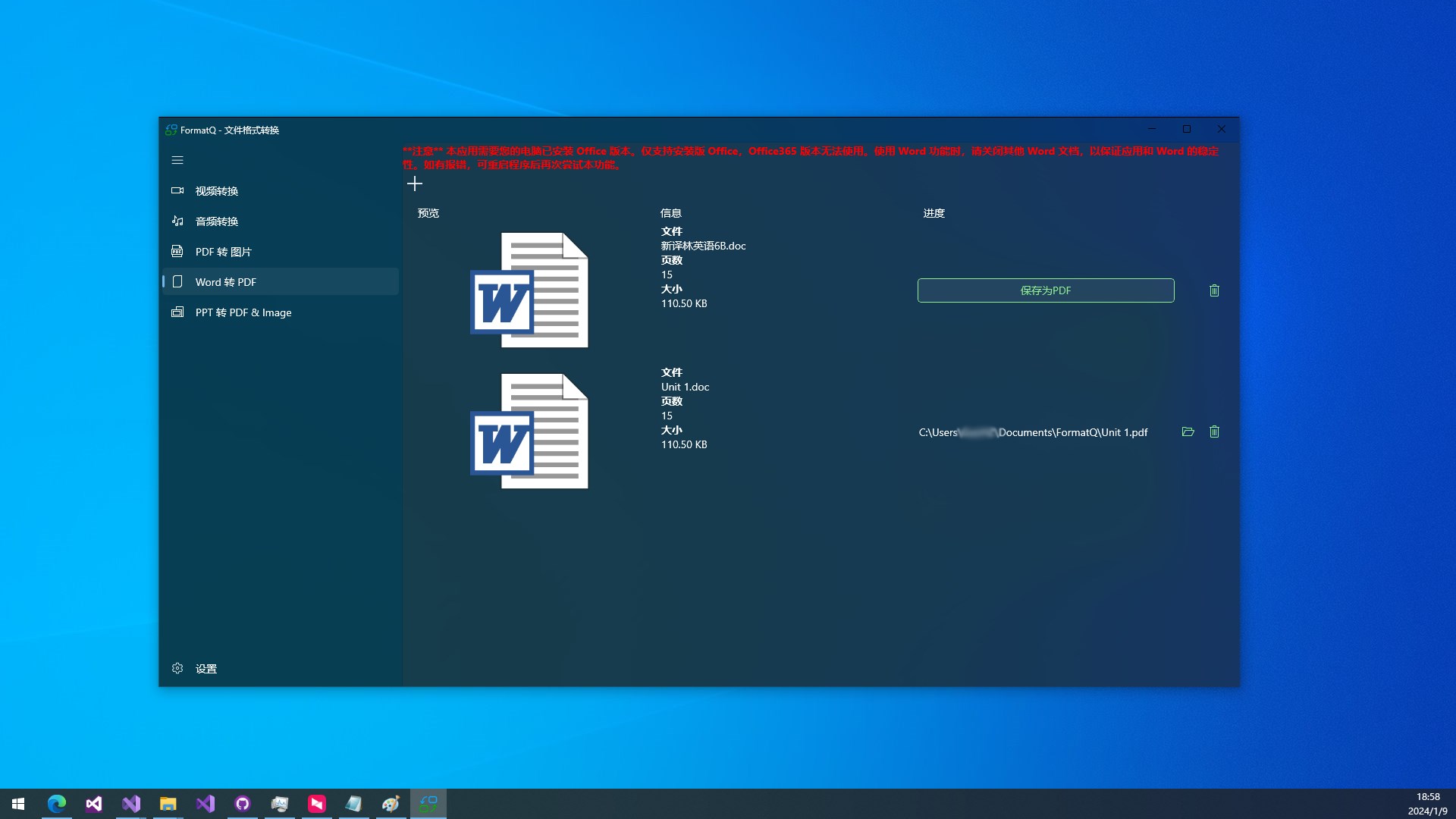Open output folder for Unit 1.pdf
The image size is (1456, 819).
coord(1188,431)
